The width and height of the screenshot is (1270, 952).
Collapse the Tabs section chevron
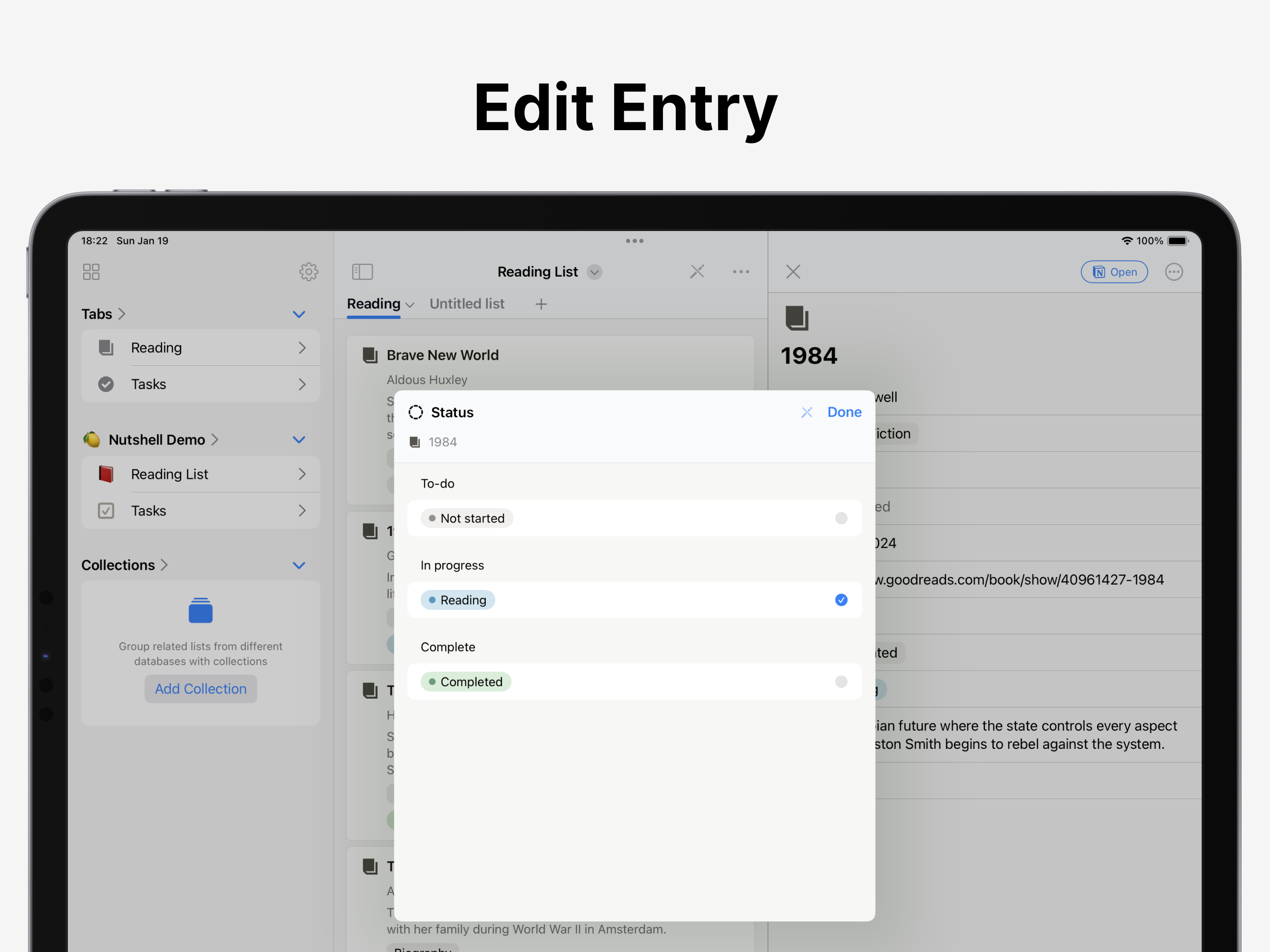299,314
